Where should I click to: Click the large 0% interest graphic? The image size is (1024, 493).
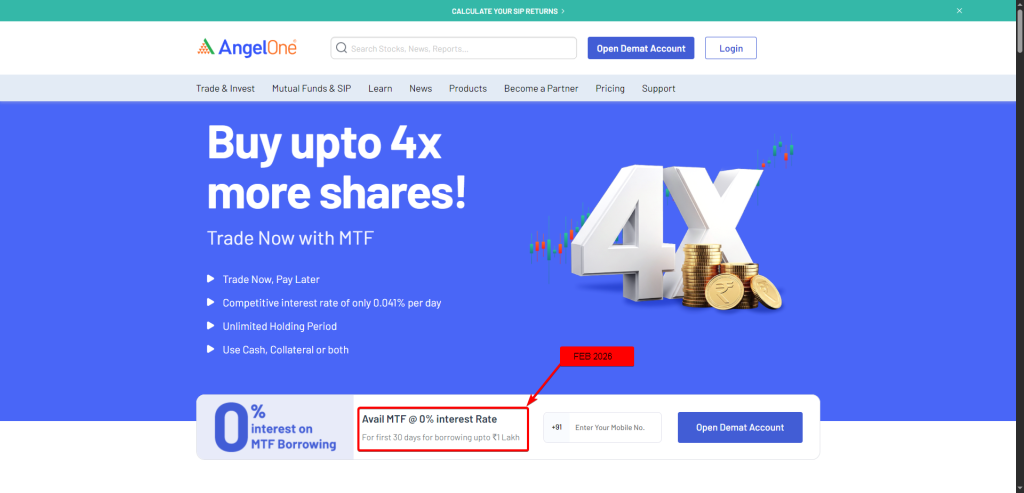[x=274, y=427]
